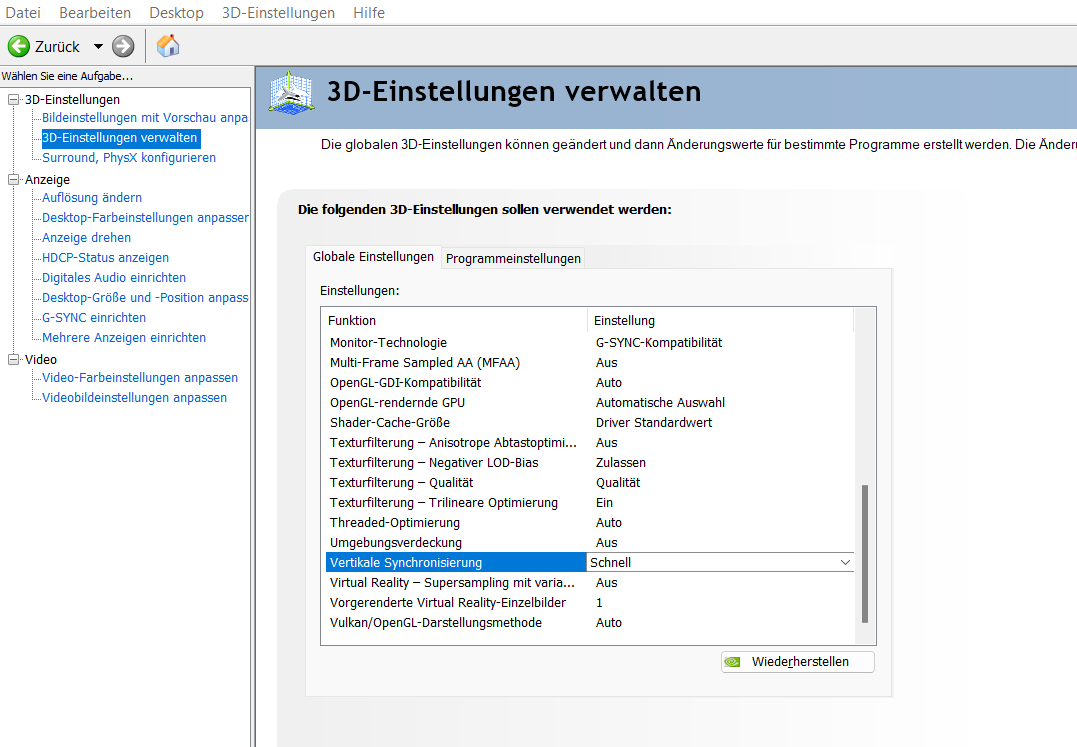Image resolution: width=1077 pixels, height=747 pixels.
Task: Click the G-SYNC-Kompatibilität value
Action: coord(659,343)
